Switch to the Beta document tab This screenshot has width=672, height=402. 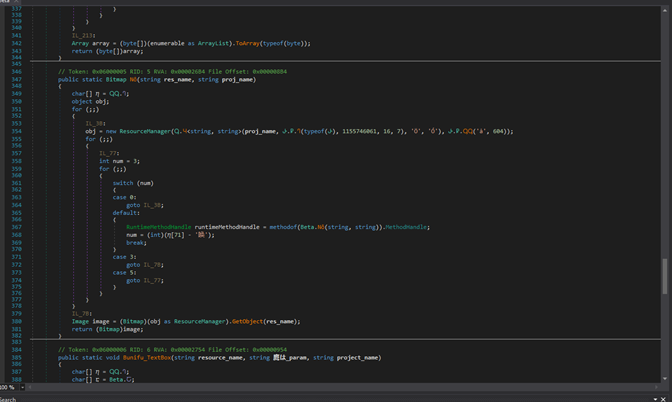tap(5, 2)
